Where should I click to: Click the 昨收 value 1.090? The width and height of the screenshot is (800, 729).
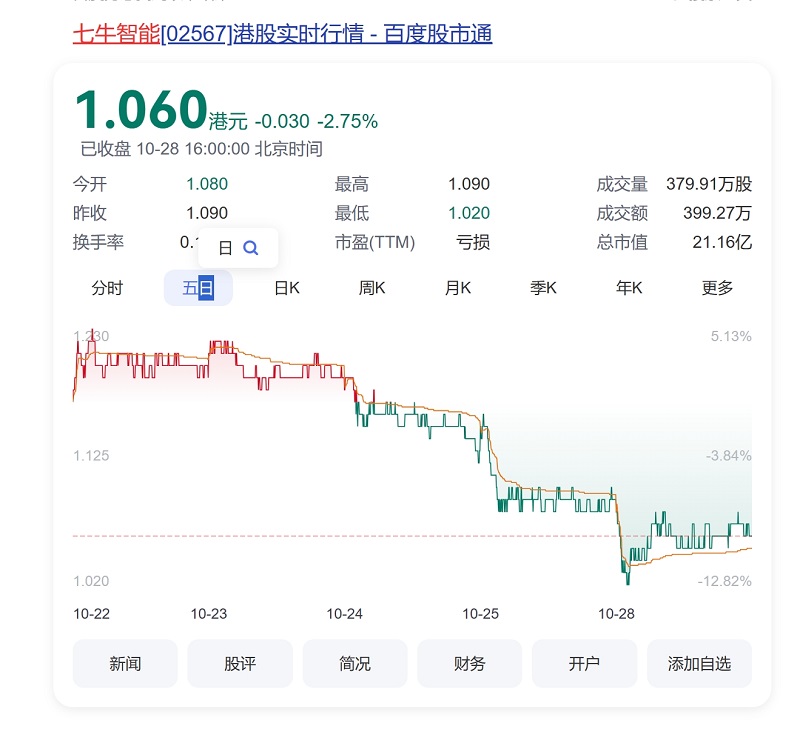tap(207, 213)
